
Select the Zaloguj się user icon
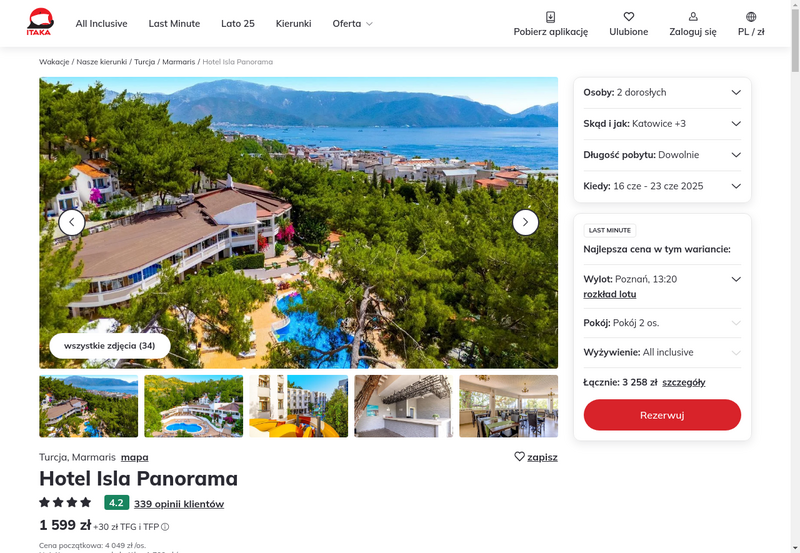[x=693, y=17]
